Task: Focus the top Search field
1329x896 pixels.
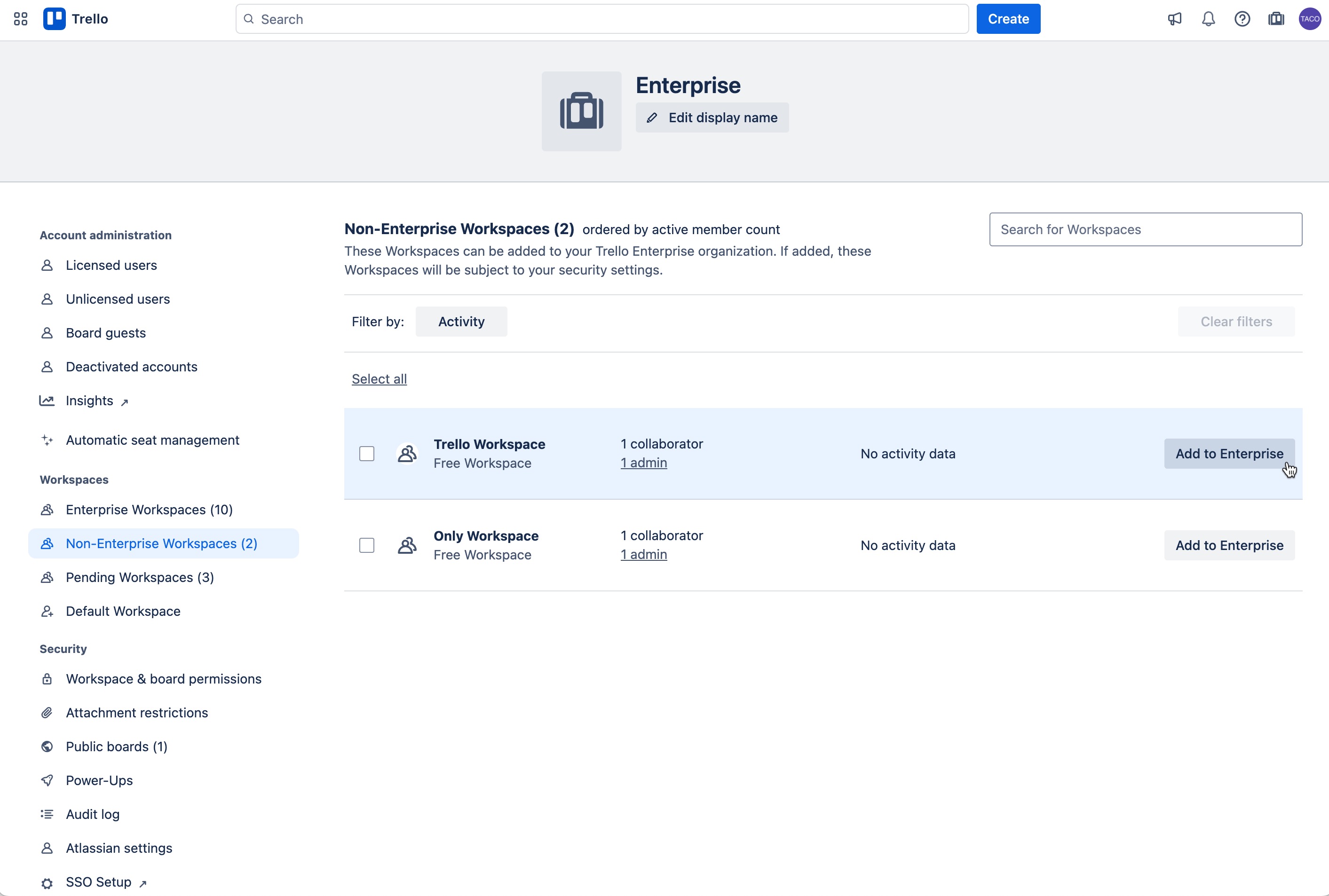Action: (x=602, y=19)
